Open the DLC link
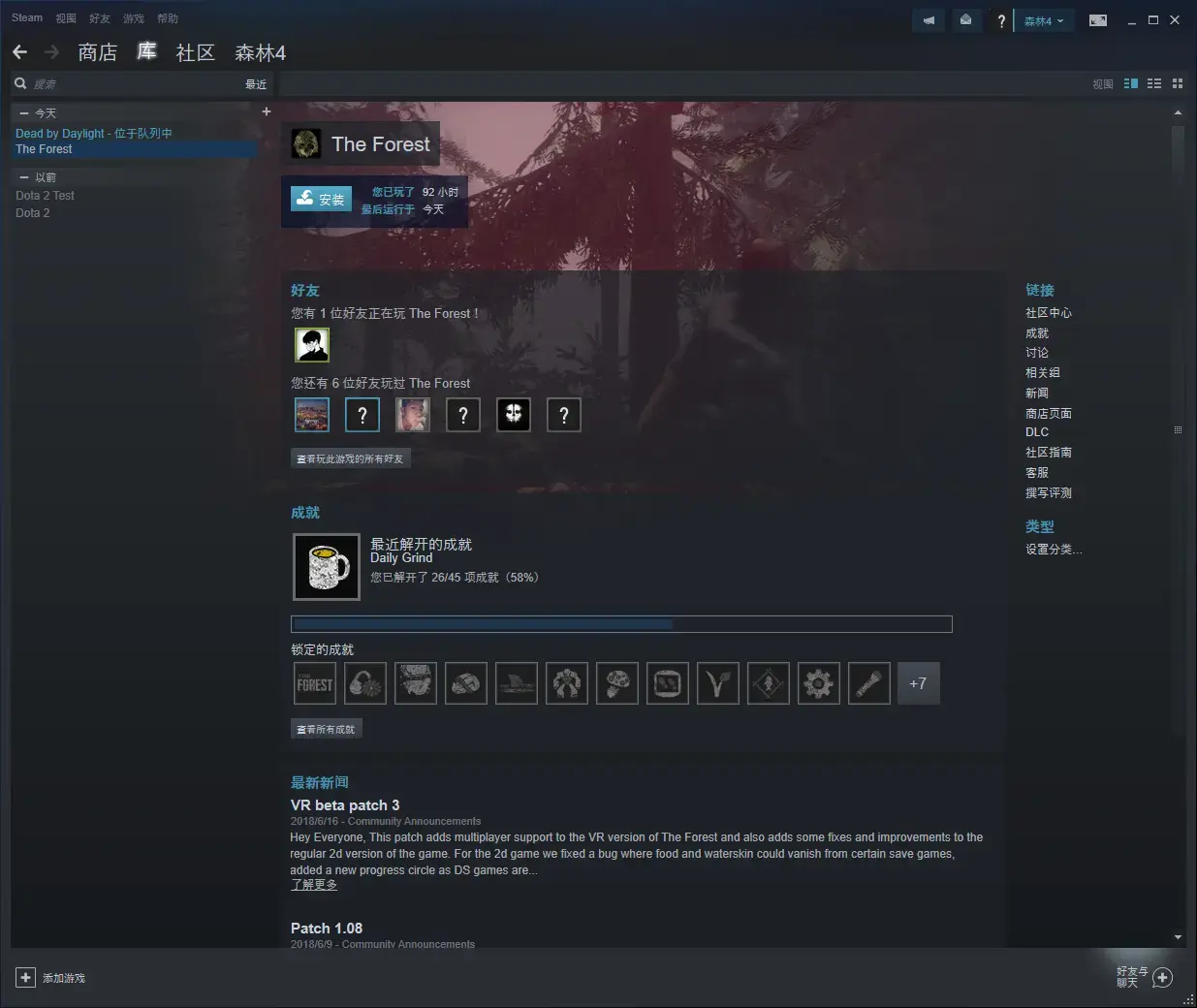This screenshot has width=1197, height=1008. 1037,432
